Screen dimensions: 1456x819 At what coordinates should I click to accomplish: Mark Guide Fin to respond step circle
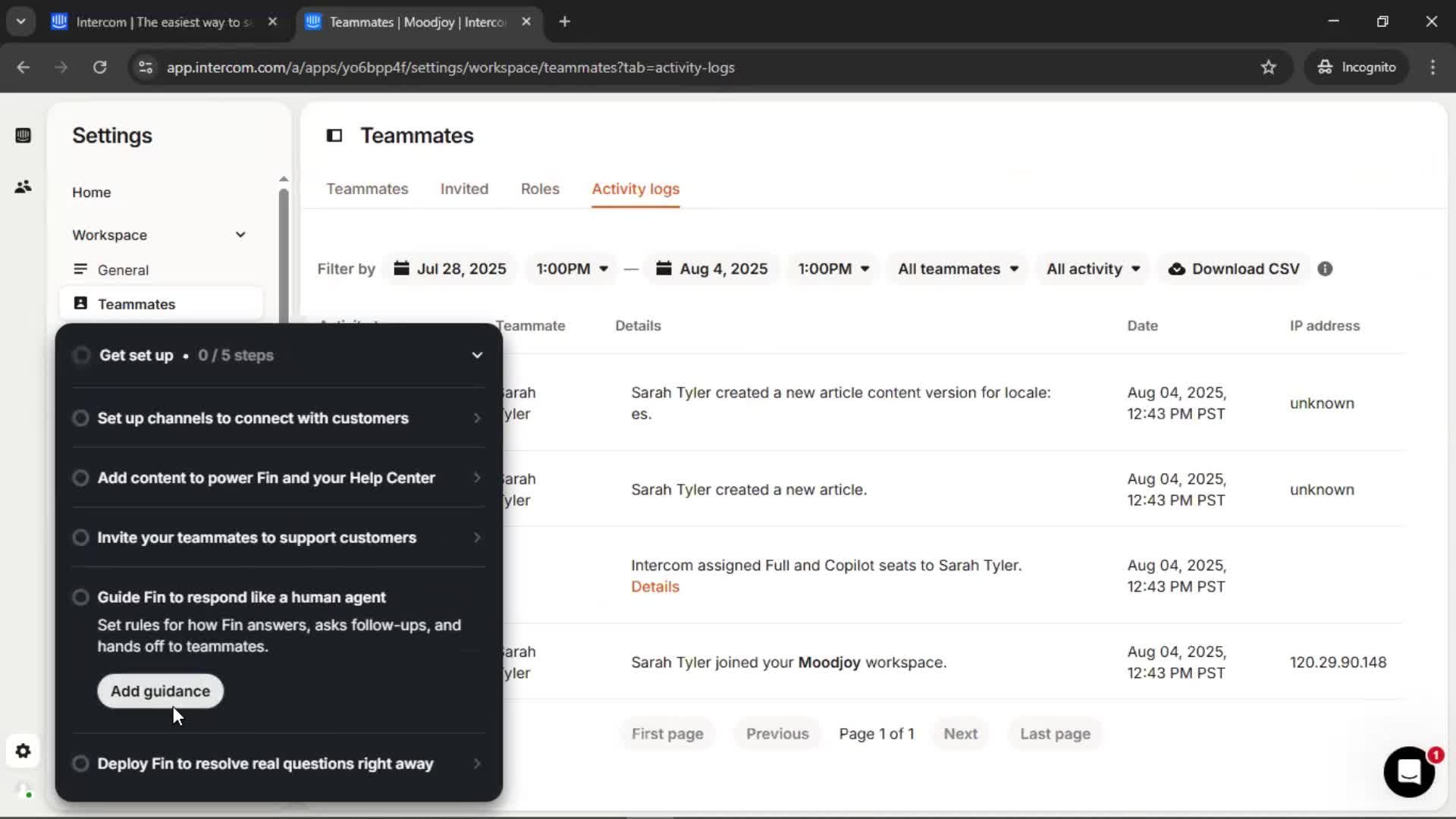click(x=80, y=598)
